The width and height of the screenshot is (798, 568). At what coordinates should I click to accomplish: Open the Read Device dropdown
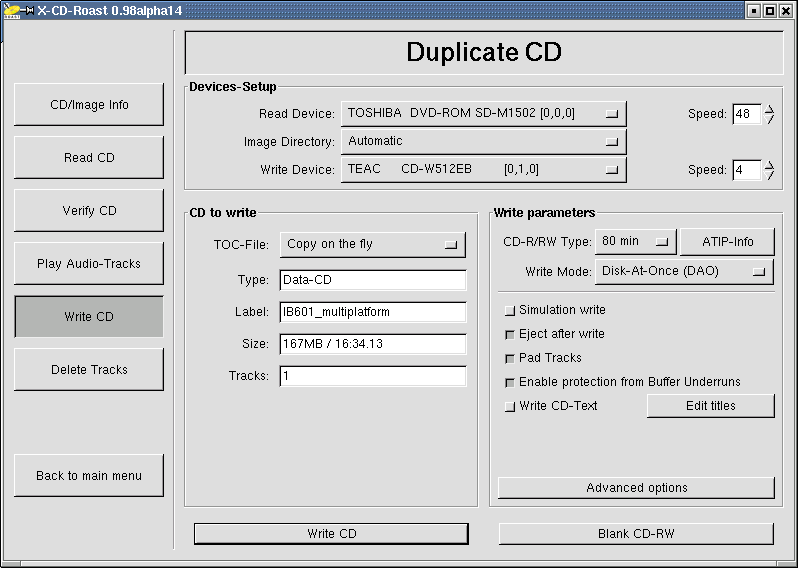[x=483, y=114]
